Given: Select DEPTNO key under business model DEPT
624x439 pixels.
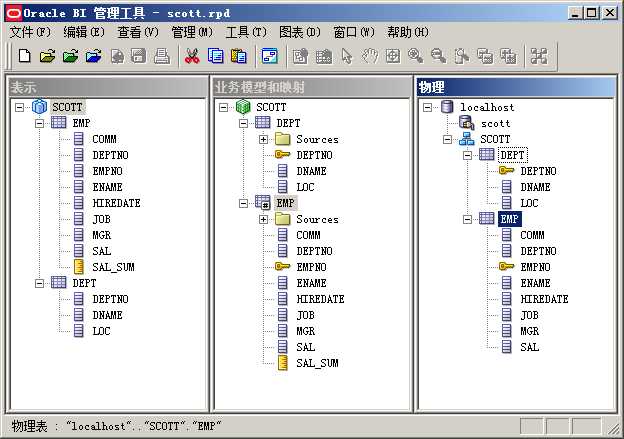Looking at the screenshot, I should click(x=314, y=155).
